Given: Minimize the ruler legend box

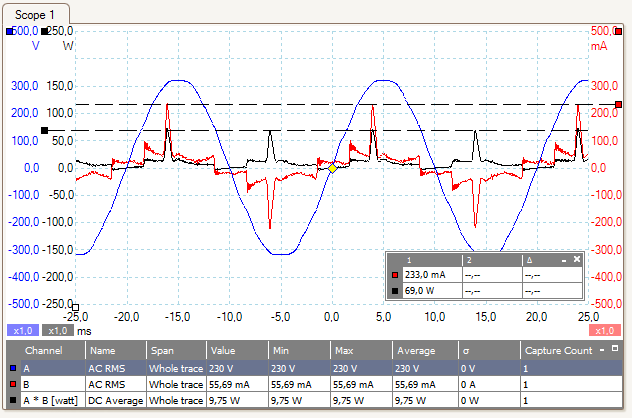Looking at the screenshot, I should tap(563, 260).
